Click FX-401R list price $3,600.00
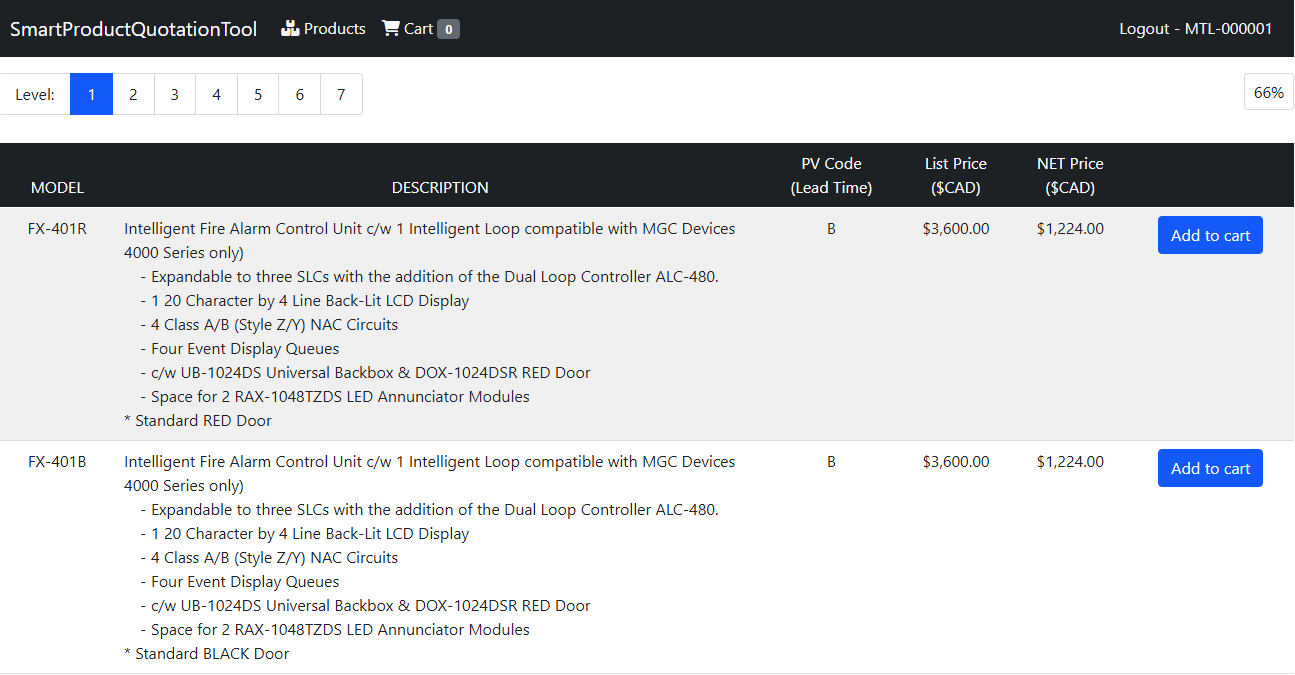The width and height of the screenshot is (1295, 675). point(956,228)
